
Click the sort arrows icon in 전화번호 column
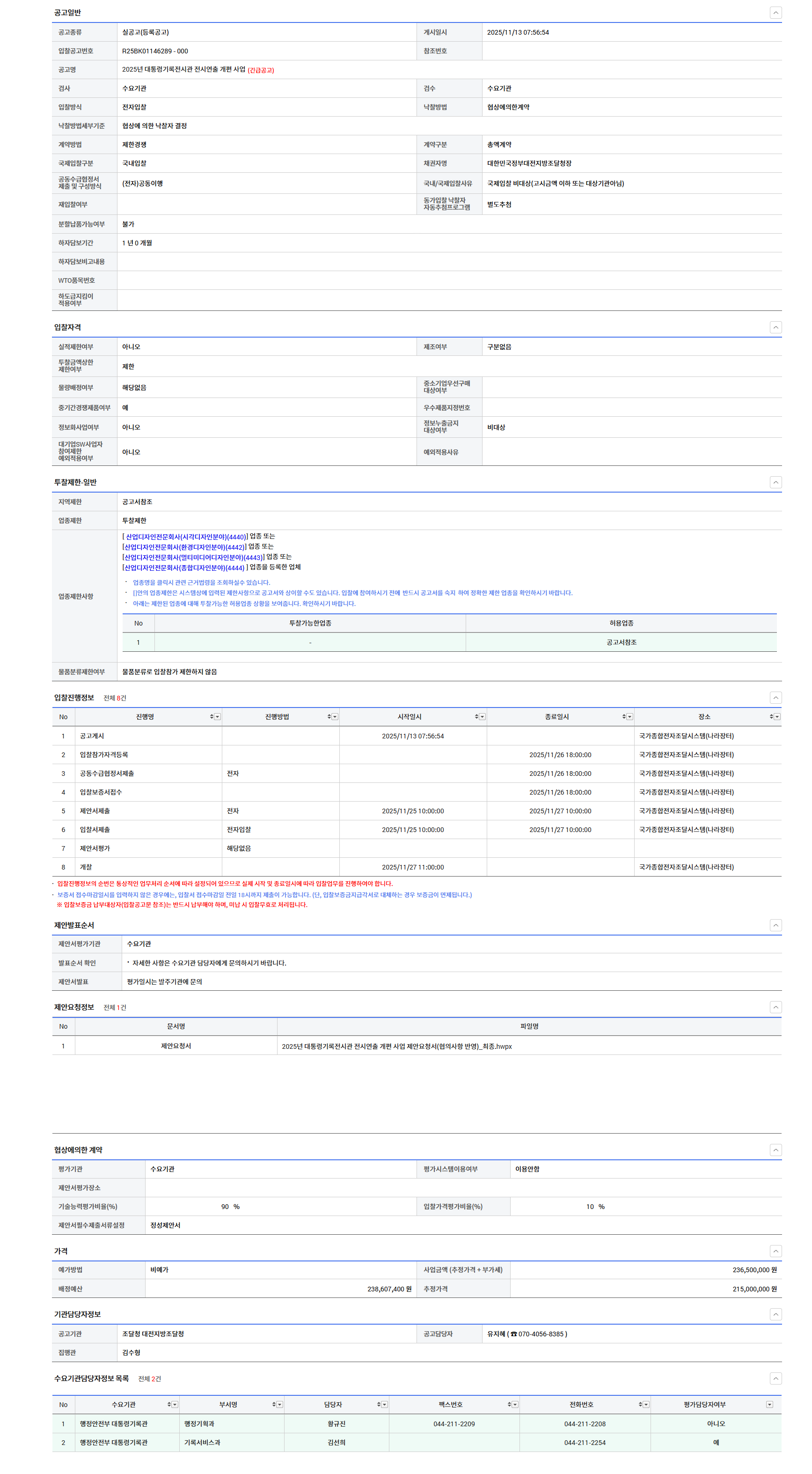pyautogui.click(x=640, y=1405)
